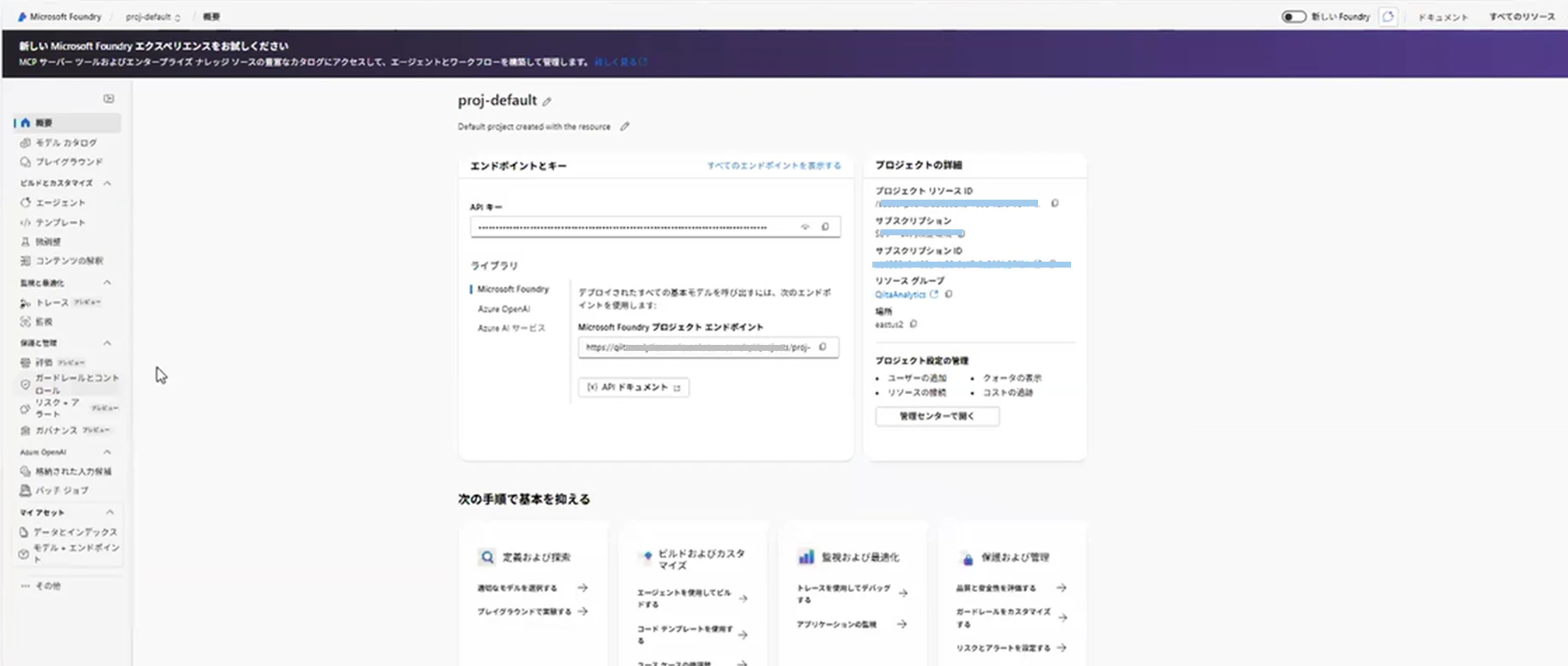Click the エージェント sidebar icon
Viewport: 1568px width, 666px height.
(25, 202)
